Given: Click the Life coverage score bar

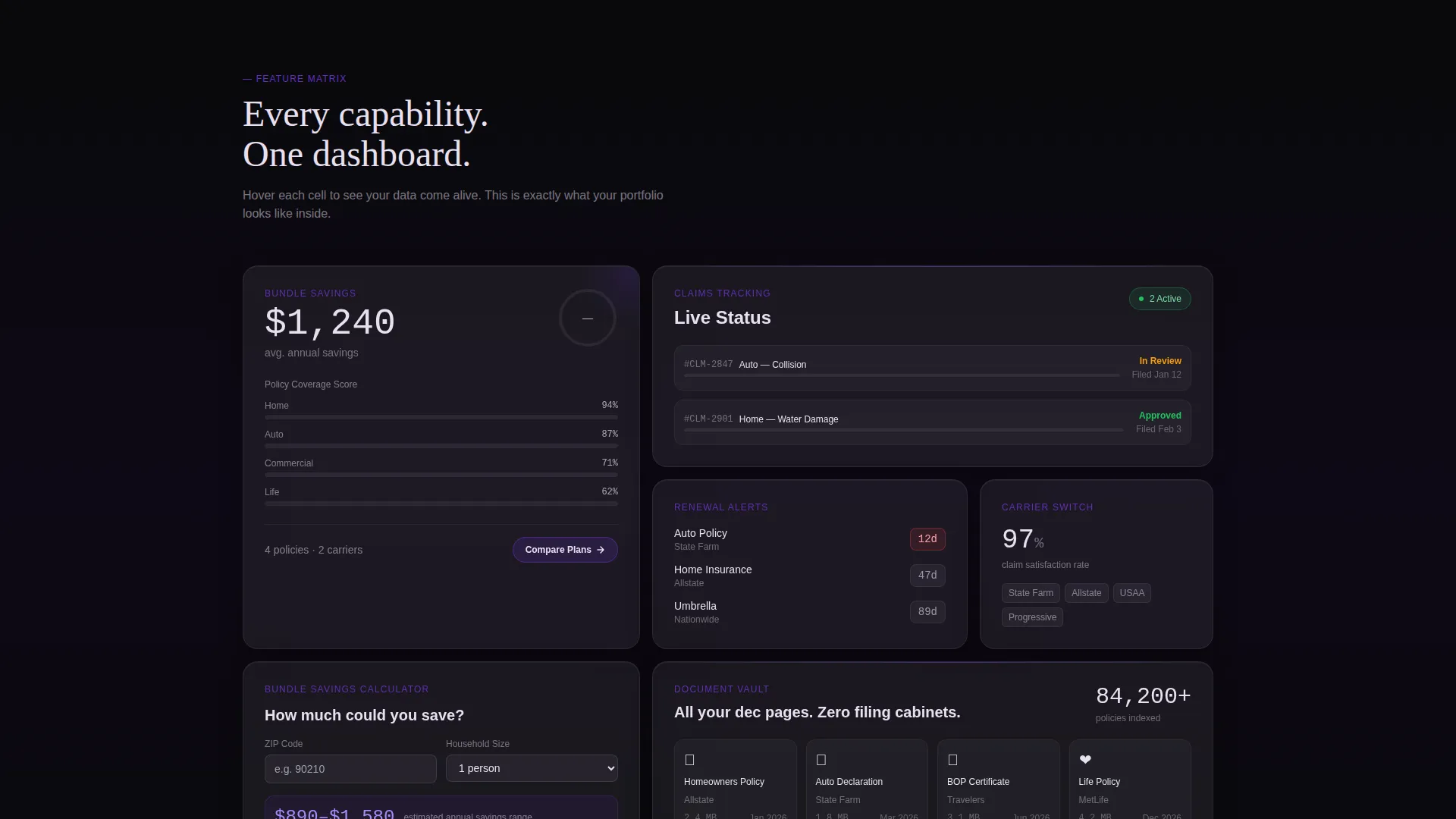Looking at the screenshot, I should click(441, 504).
